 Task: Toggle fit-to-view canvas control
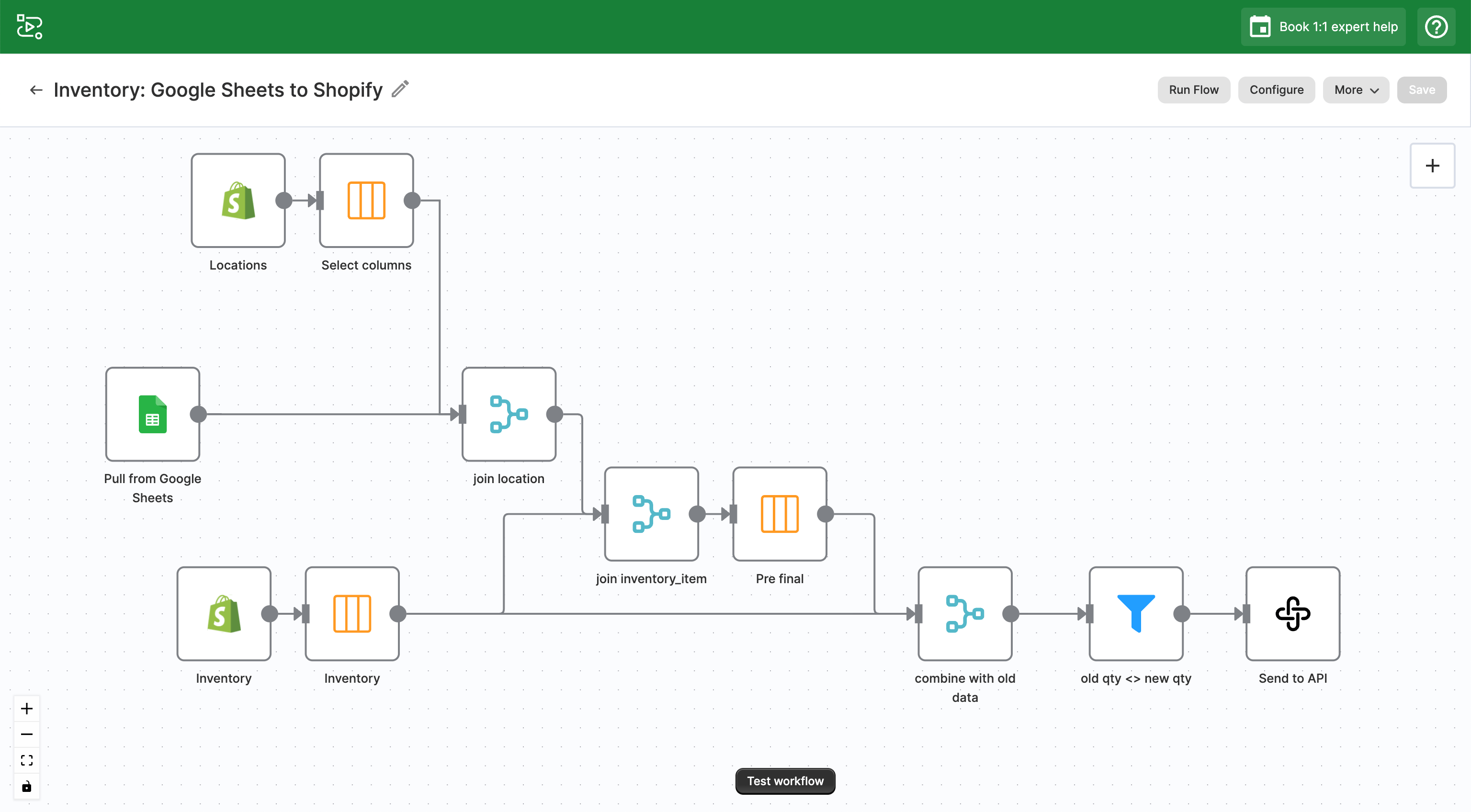(27, 760)
